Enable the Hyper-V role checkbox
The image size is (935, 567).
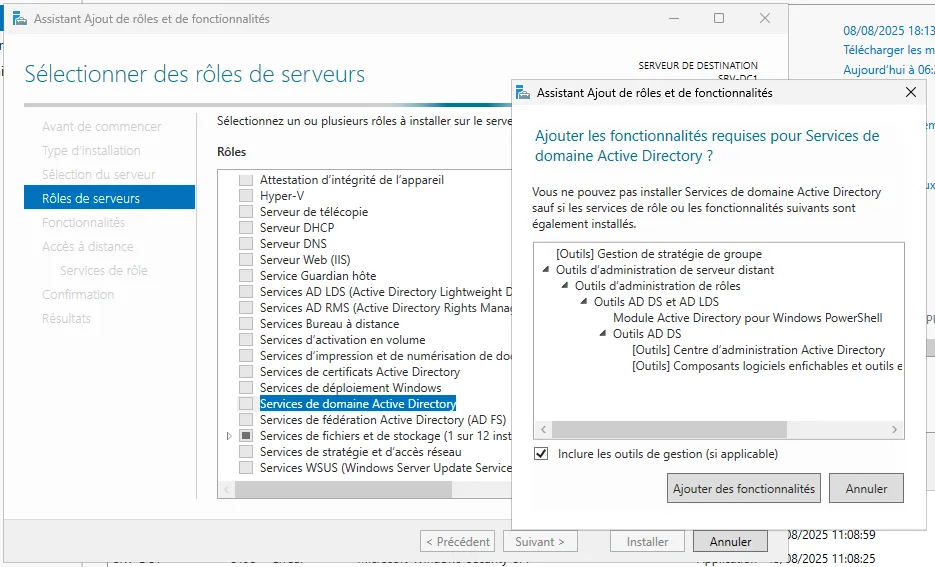pyautogui.click(x=246, y=196)
